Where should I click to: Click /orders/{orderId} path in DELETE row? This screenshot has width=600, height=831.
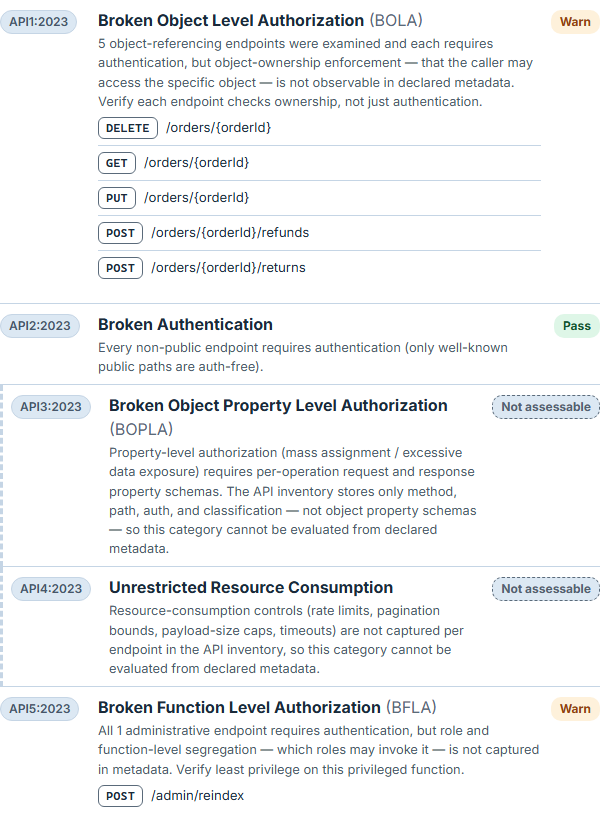(x=218, y=128)
